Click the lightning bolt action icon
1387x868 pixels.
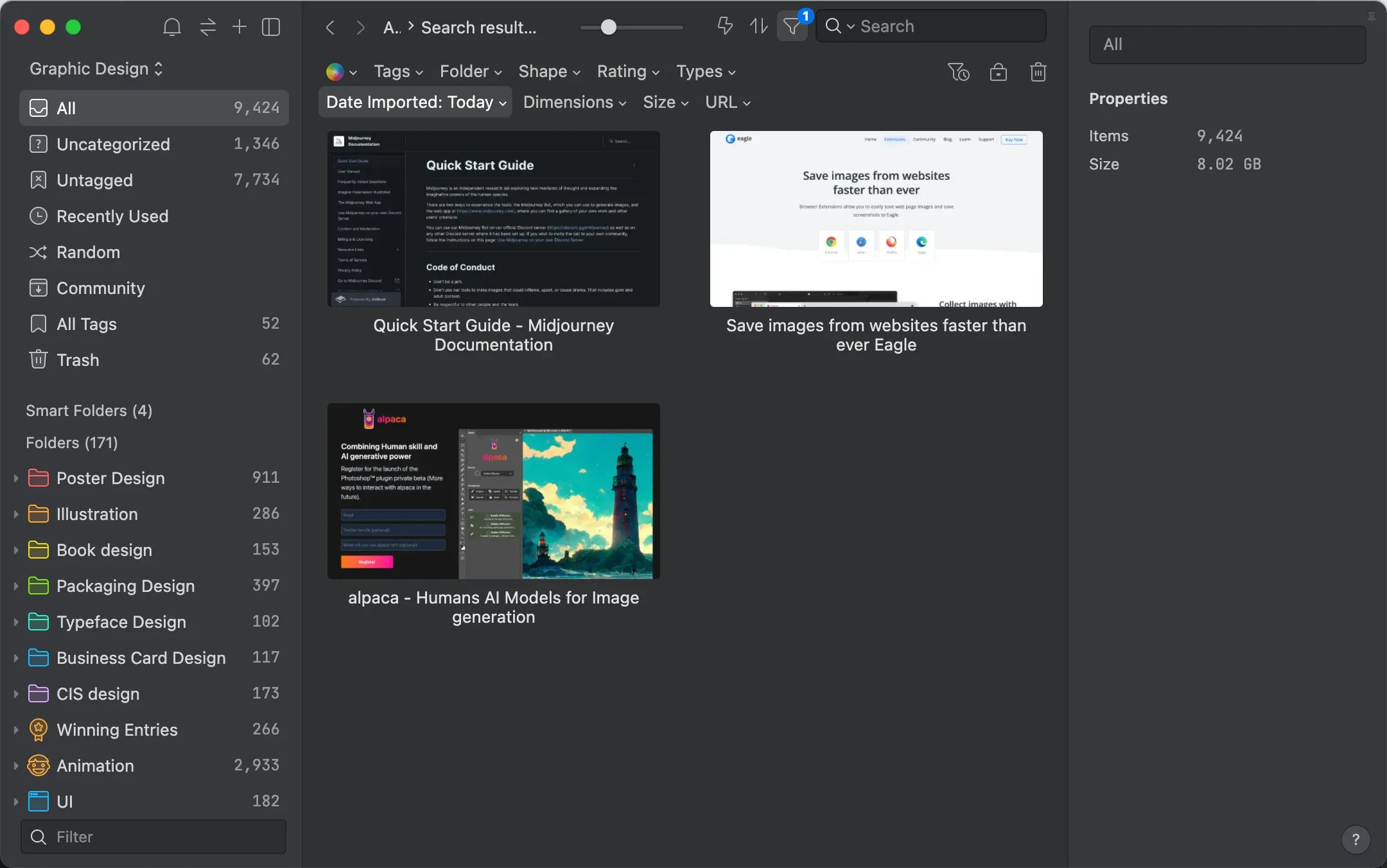click(725, 26)
